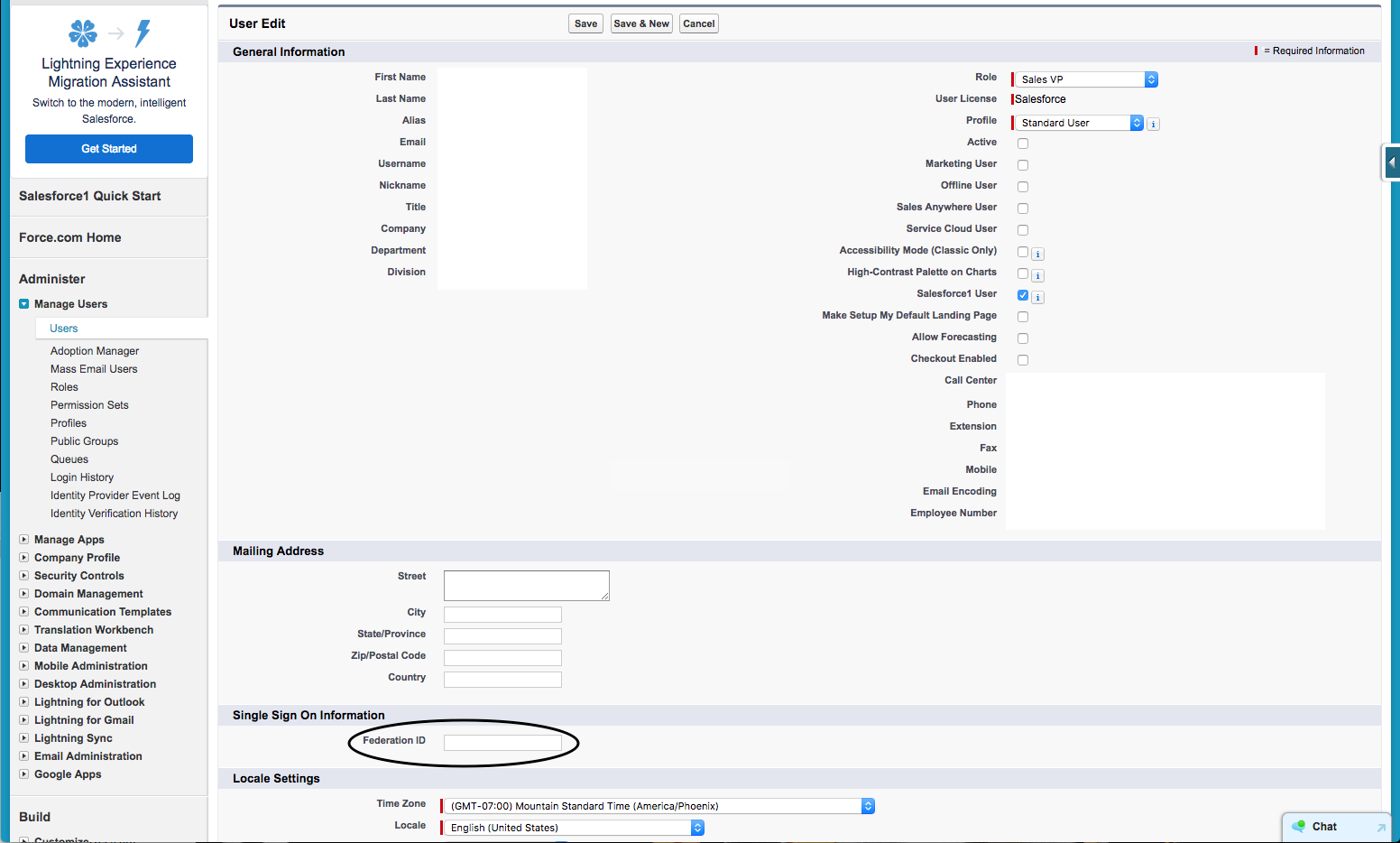This screenshot has height=843, width=1400.
Task: Click Get Started migration button
Action: [109, 149]
